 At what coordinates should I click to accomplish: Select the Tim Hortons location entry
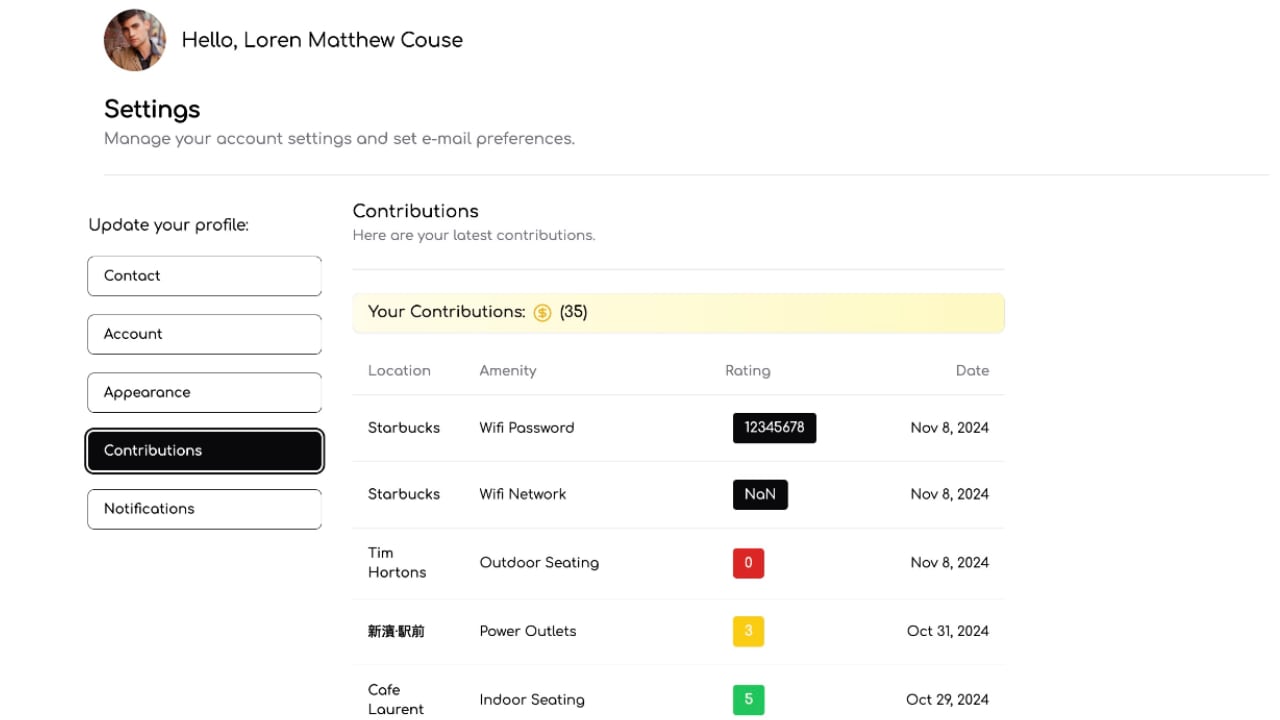point(397,562)
